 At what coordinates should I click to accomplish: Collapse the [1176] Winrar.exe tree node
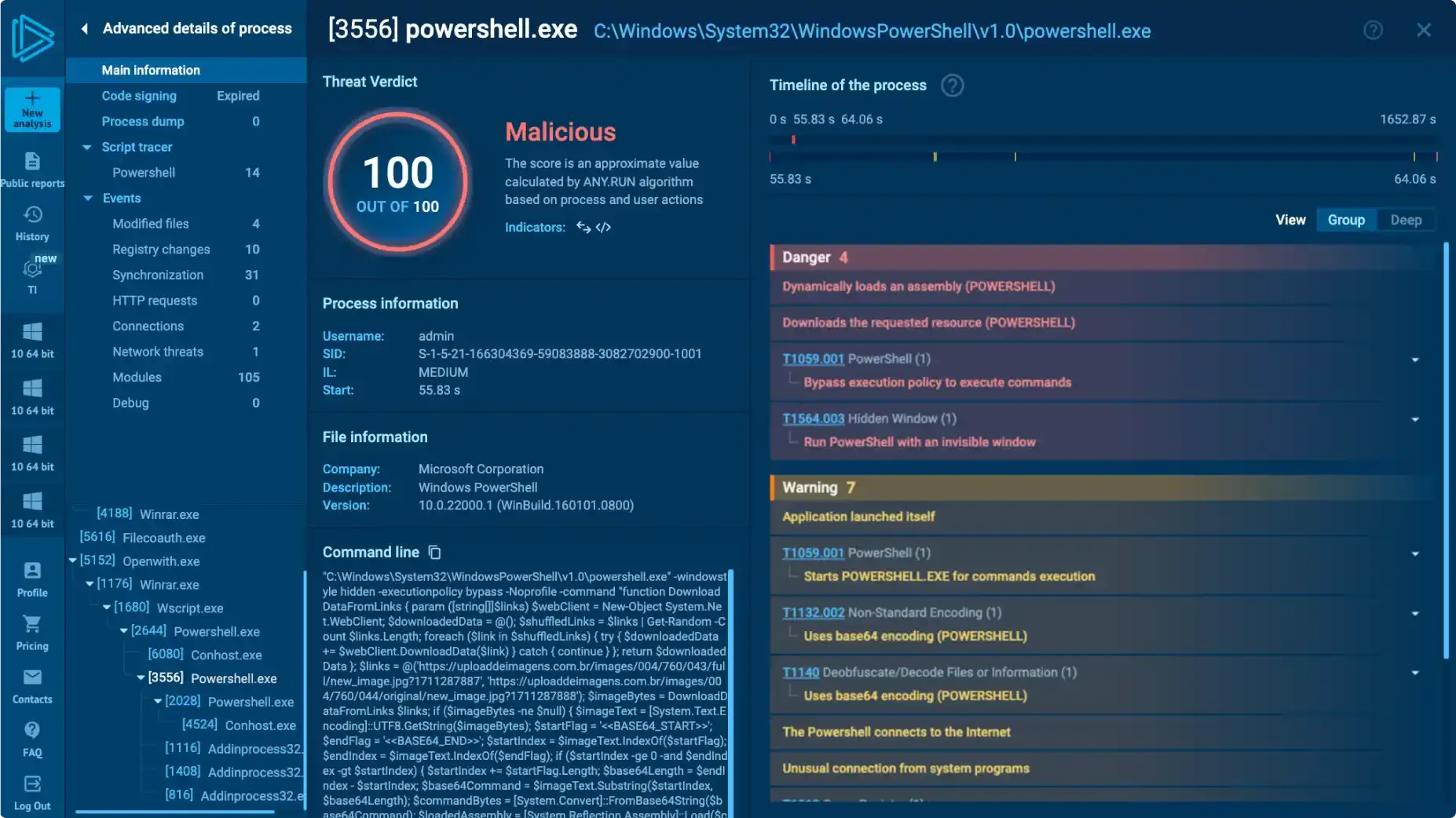pyautogui.click(x=90, y=584)
